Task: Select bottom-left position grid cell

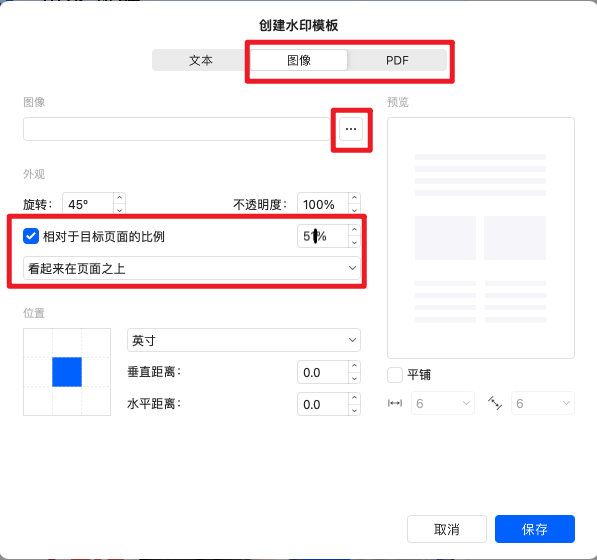Action: click(38, 401)
